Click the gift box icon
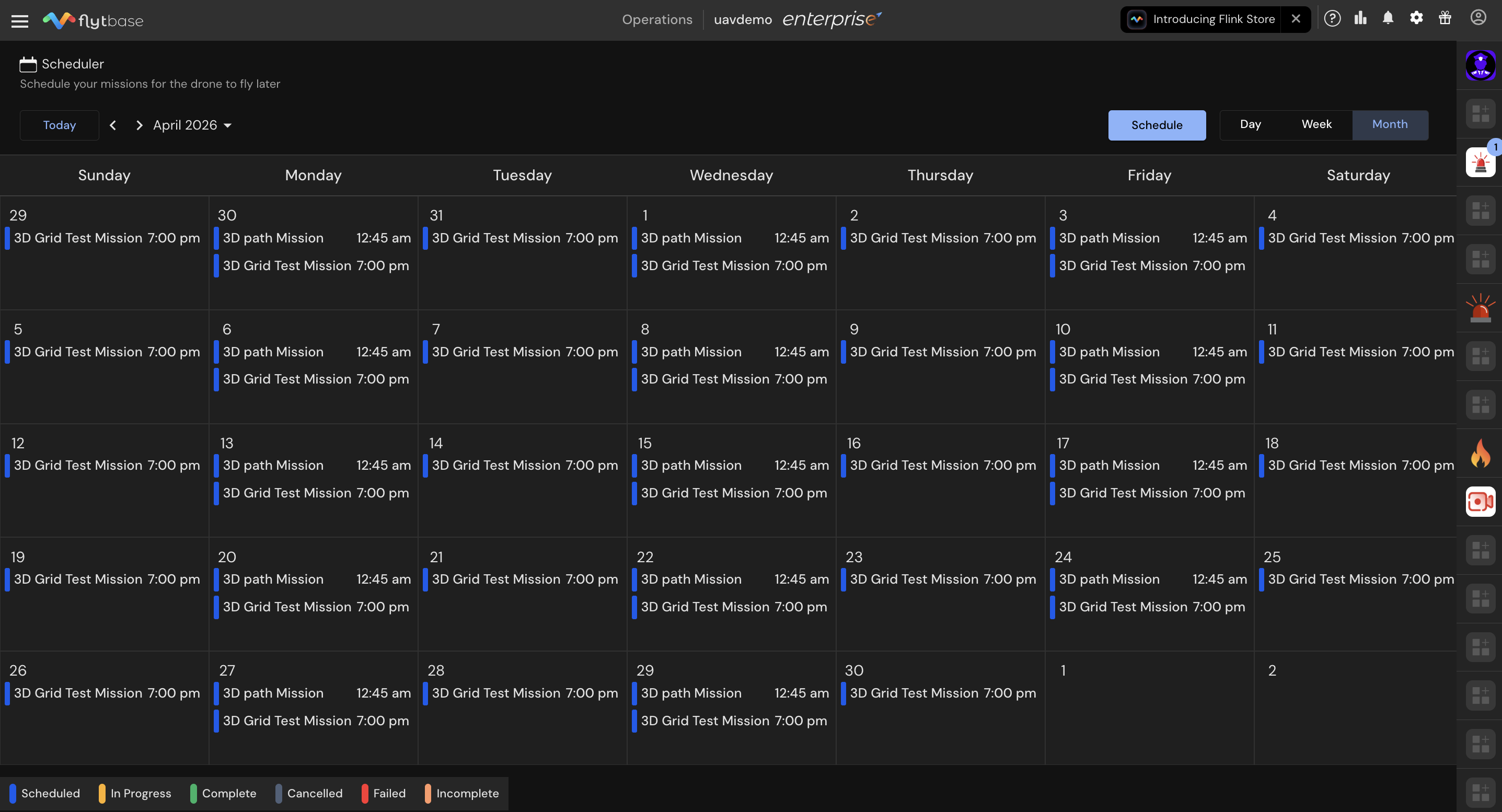 tap(1445, 19)
